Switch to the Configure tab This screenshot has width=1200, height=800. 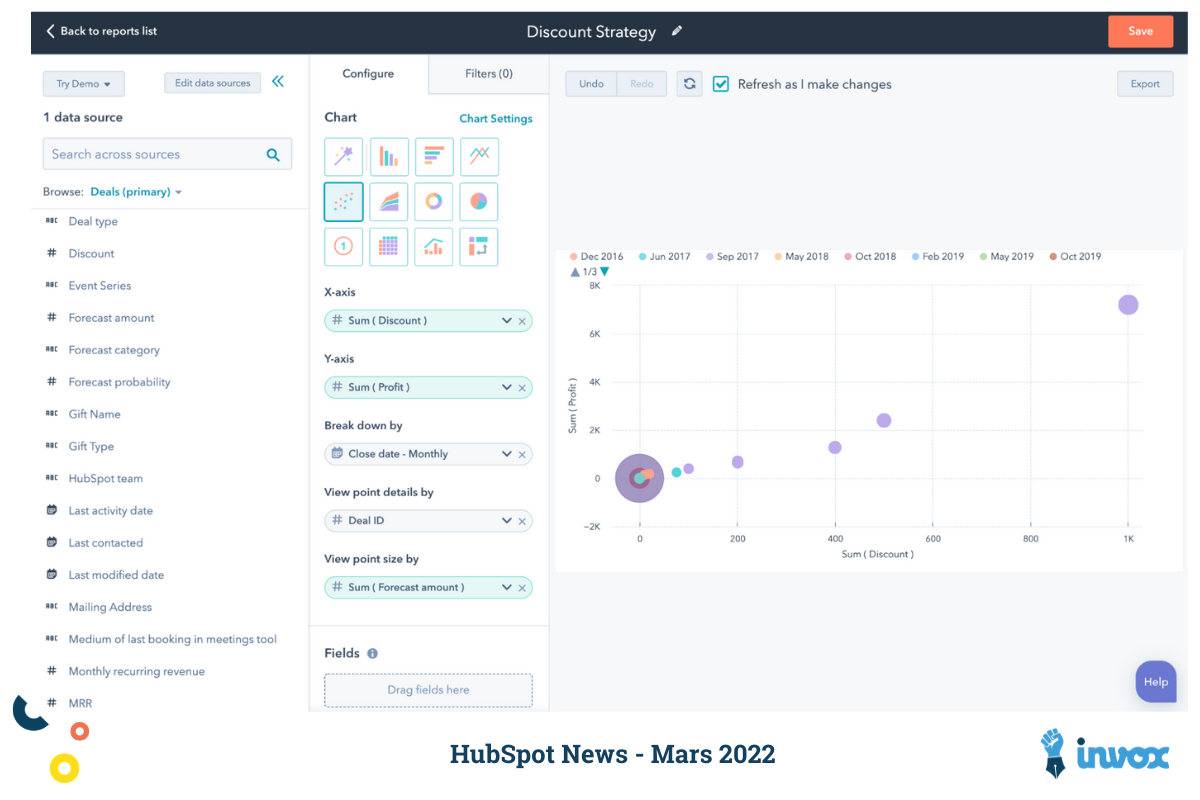click(368, 74)
